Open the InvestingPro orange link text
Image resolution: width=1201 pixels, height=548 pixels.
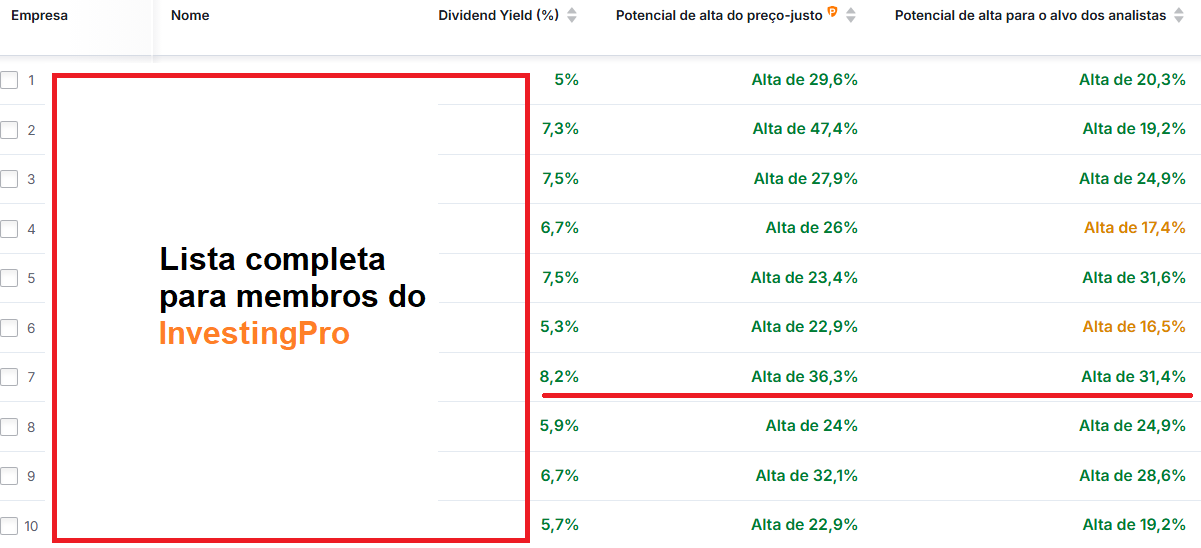click(254, 334)
